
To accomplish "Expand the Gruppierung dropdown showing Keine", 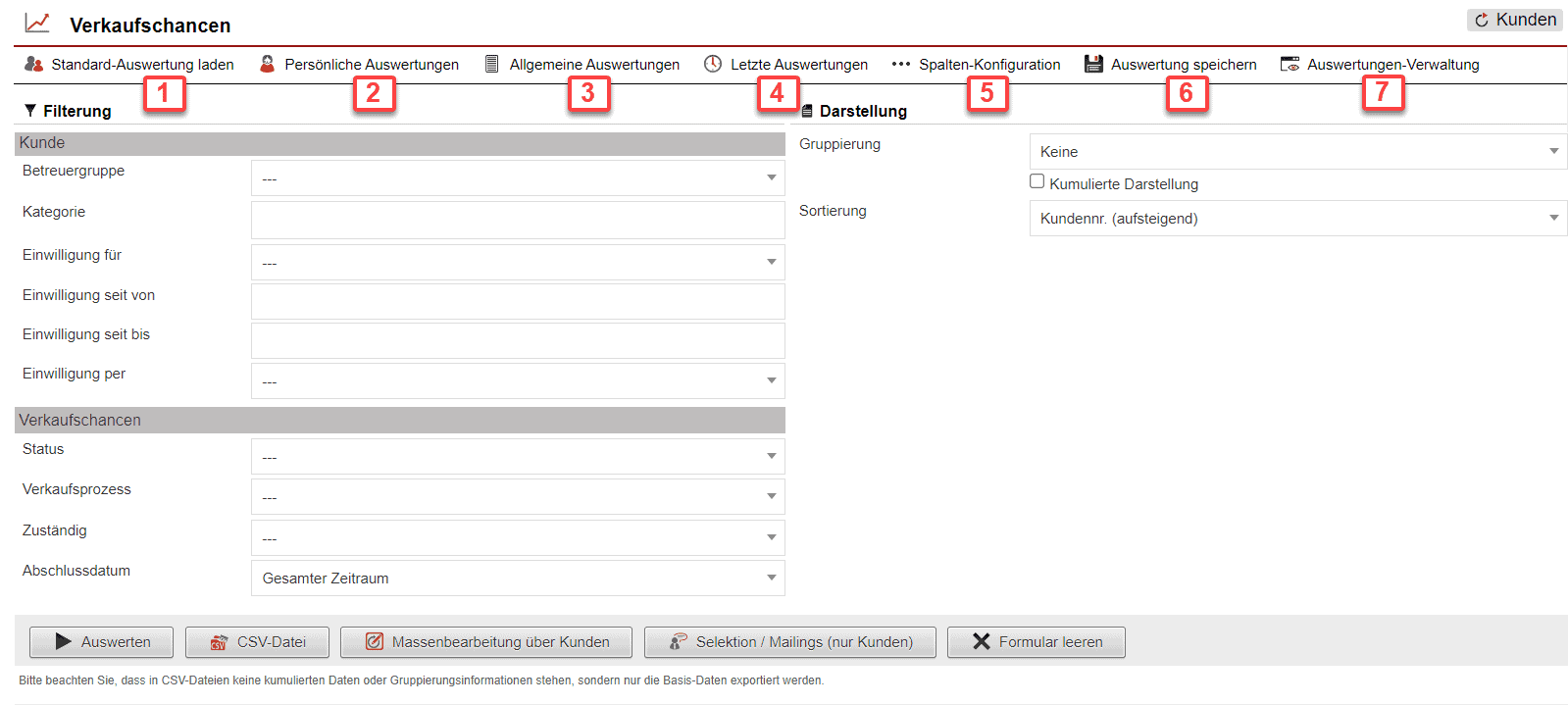I will (1297, 152).
